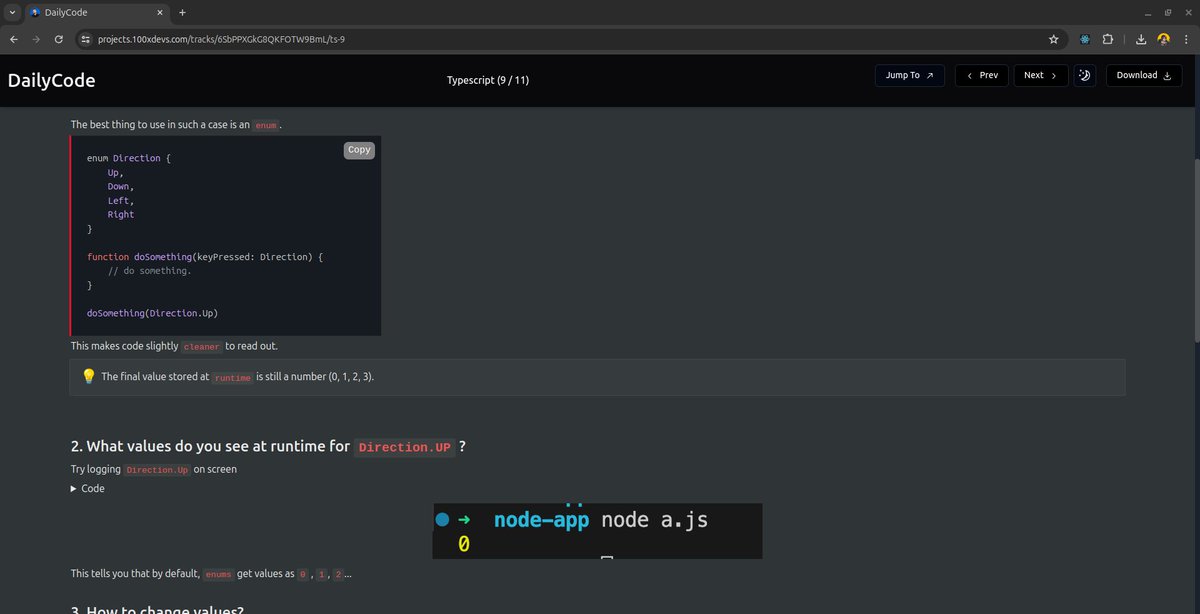1200x614 pixels.
Task: Click the 'runtime' inline code tag
Action: tap(232, 378)
